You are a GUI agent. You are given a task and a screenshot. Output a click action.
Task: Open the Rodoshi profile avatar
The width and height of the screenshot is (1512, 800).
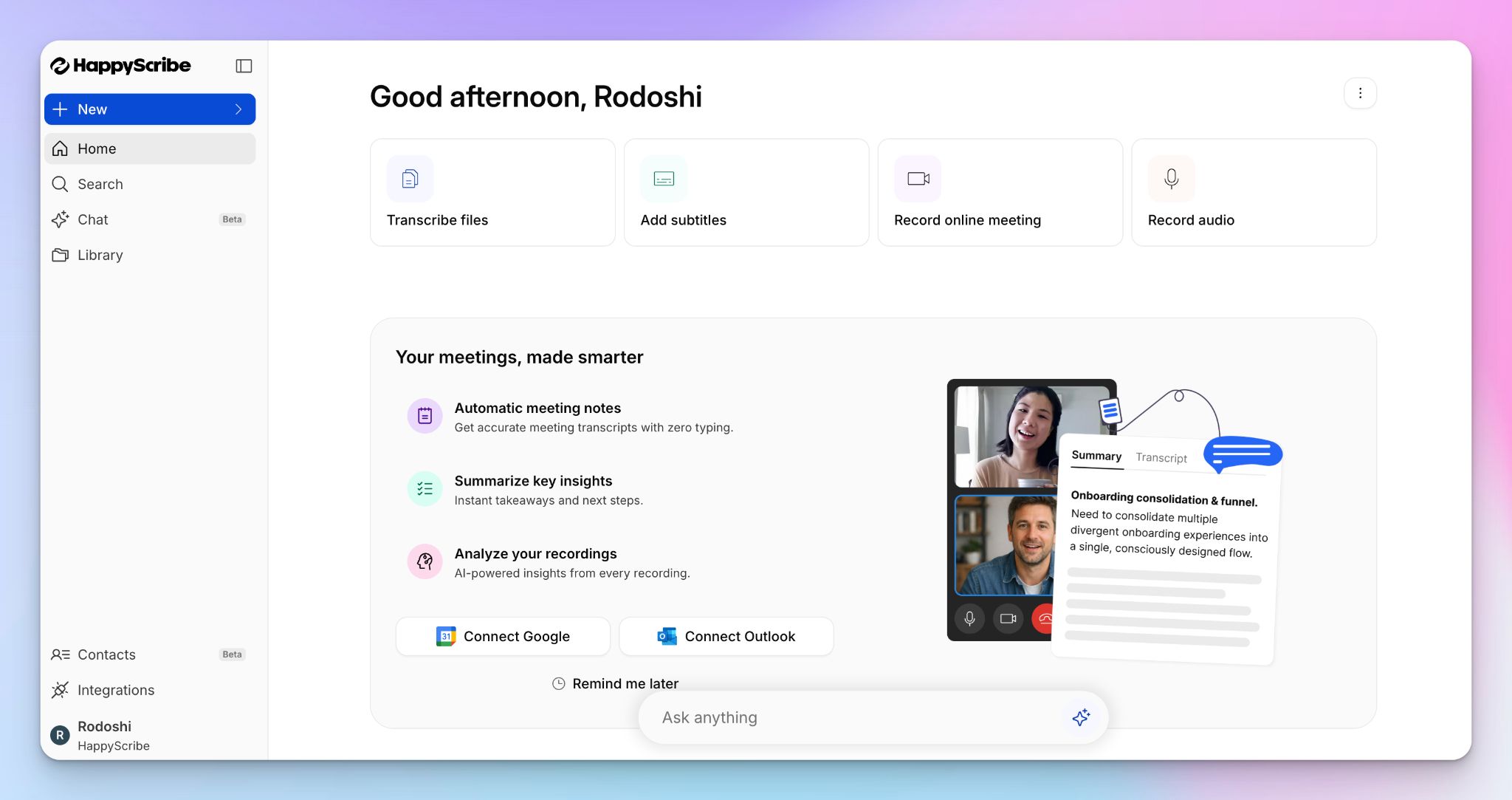[x=59, y=735]
